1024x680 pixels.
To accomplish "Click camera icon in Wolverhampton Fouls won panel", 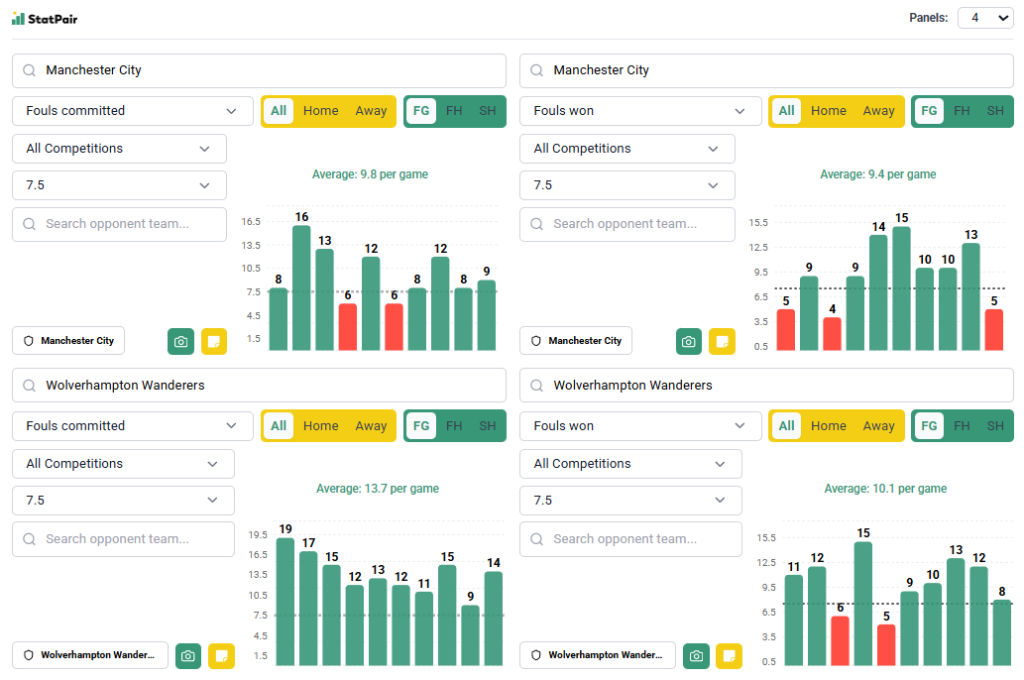I will 696,656.
